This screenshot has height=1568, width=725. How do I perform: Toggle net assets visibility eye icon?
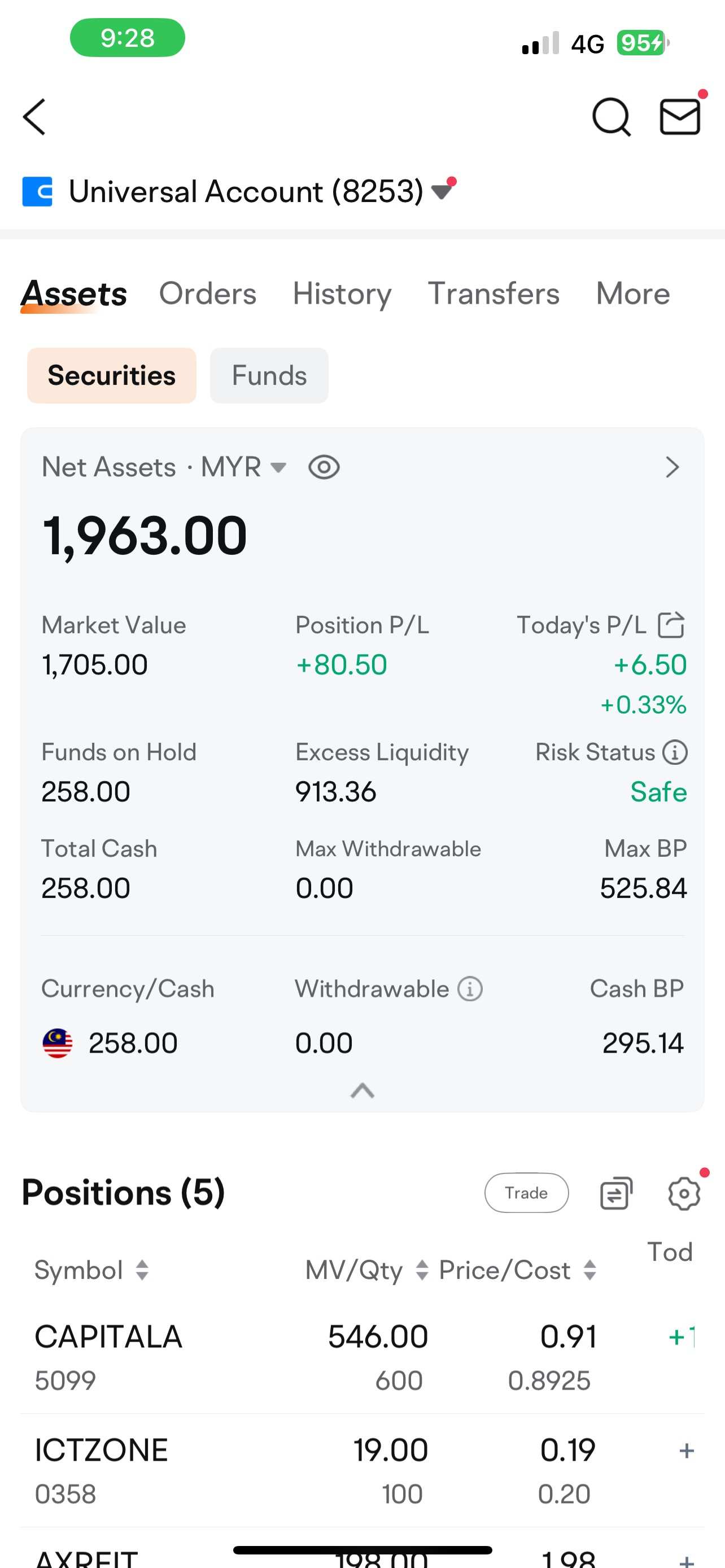[x=324, y=467]
